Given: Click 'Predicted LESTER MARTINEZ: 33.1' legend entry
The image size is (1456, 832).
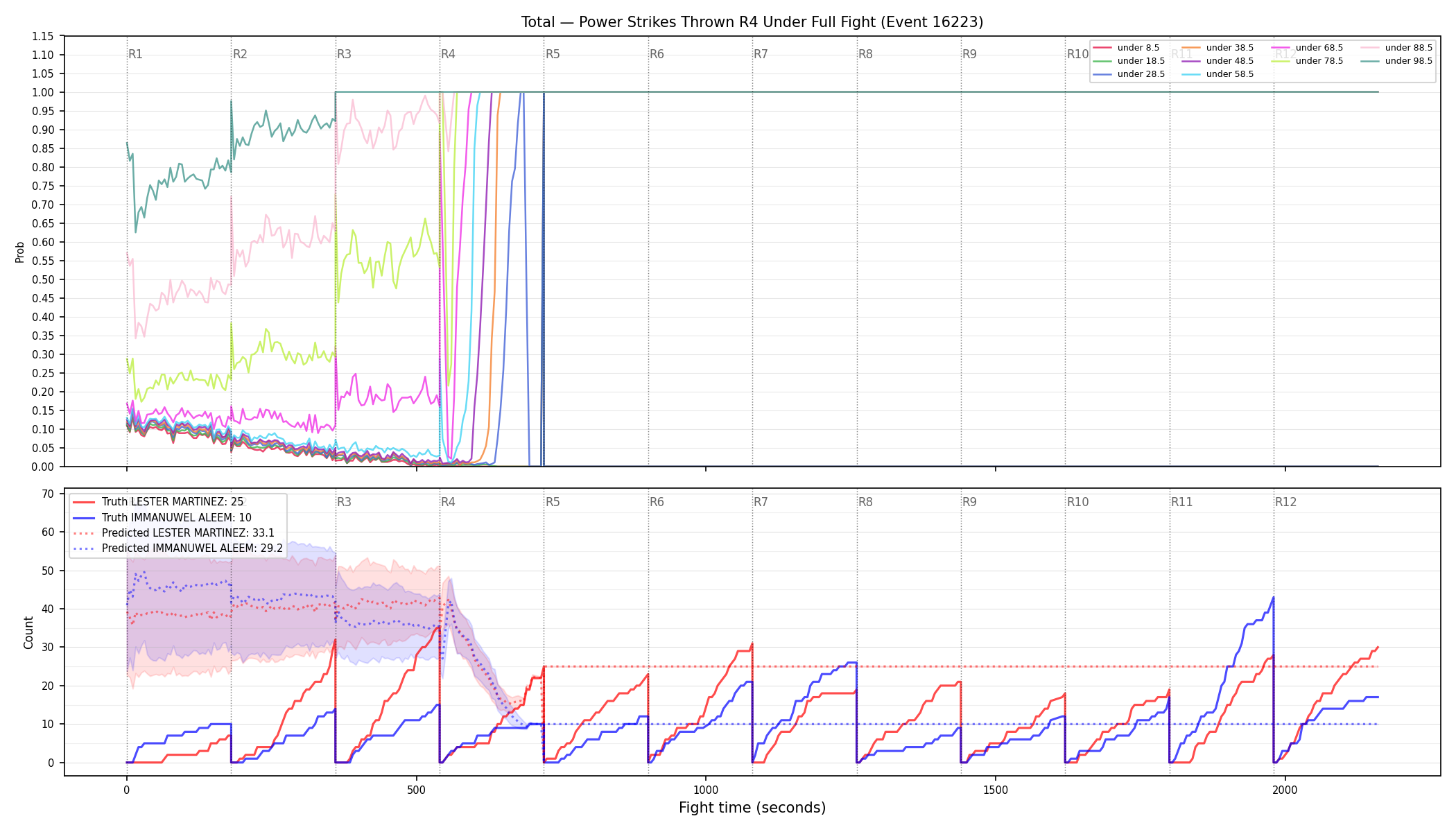Looking at the screenshot, I should tap(188, 533).
